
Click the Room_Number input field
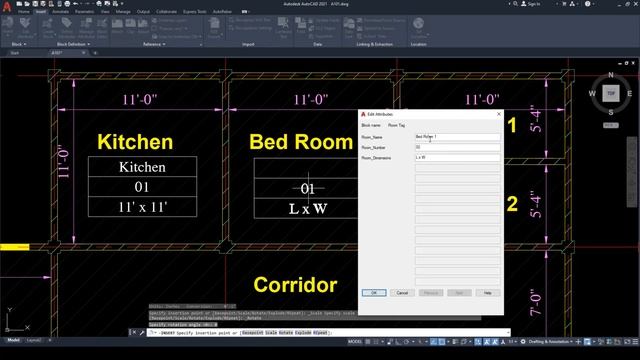click(458, 147)
